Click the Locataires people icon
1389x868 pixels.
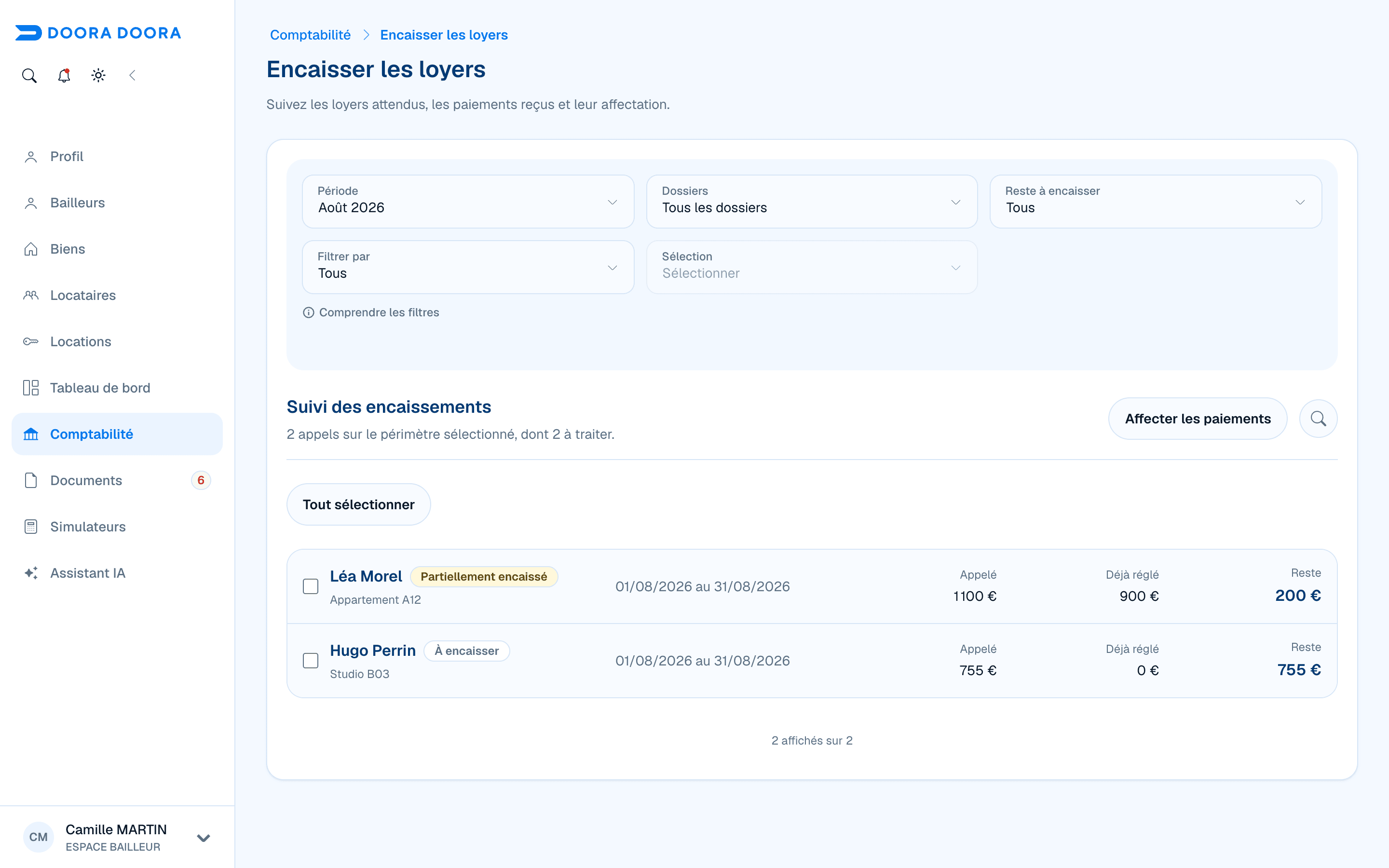coord(31,296)
